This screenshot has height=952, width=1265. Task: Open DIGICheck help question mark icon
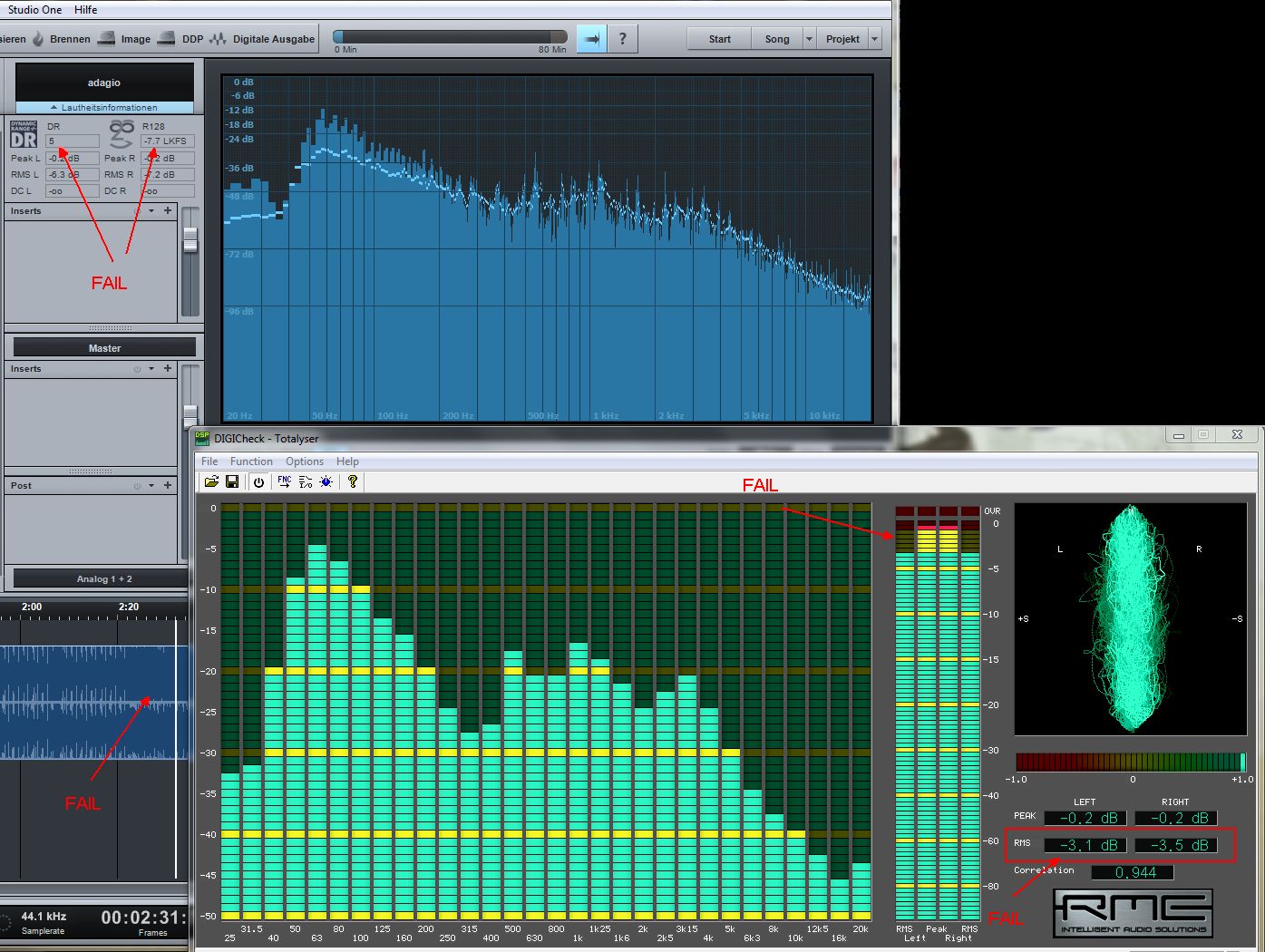click(x=353, y=481)
